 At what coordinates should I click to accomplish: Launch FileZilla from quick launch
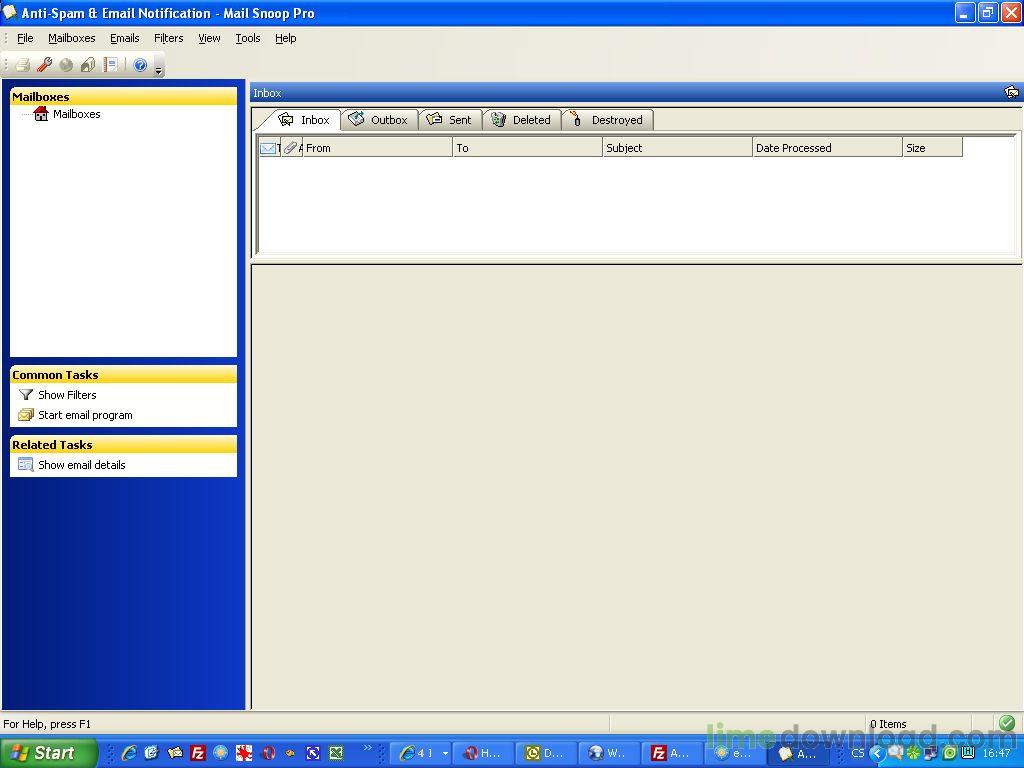198,753
